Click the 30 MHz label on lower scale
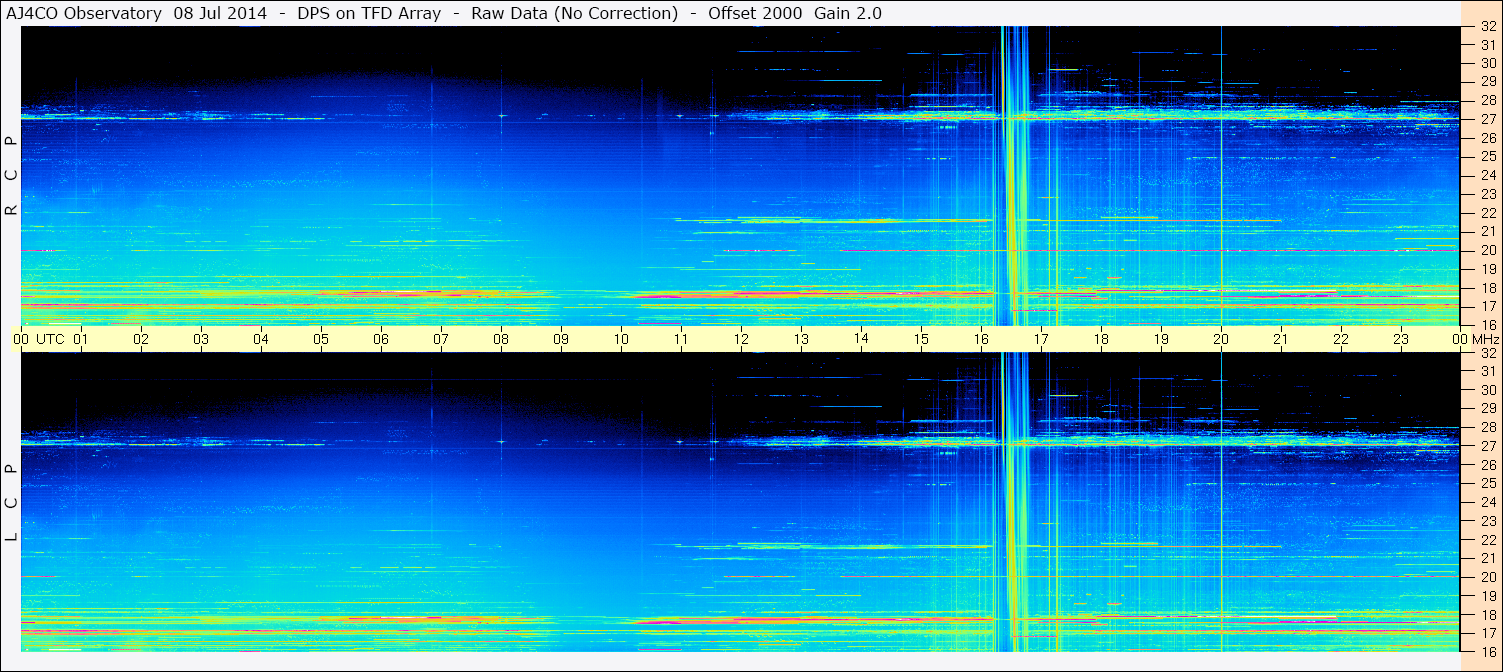The height and width of the screenshot is (672, 1503). [1487, 389]
